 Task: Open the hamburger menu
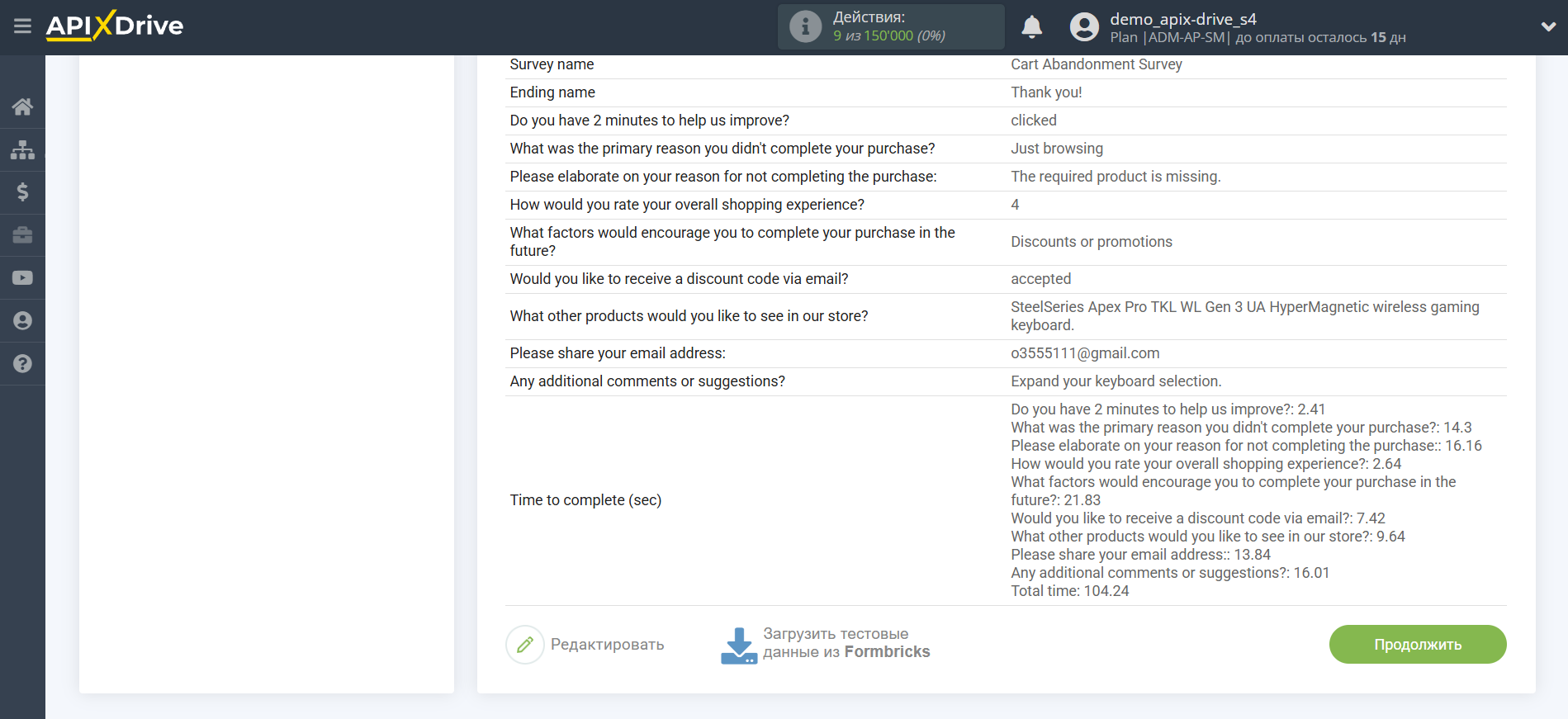click(22, 26)
